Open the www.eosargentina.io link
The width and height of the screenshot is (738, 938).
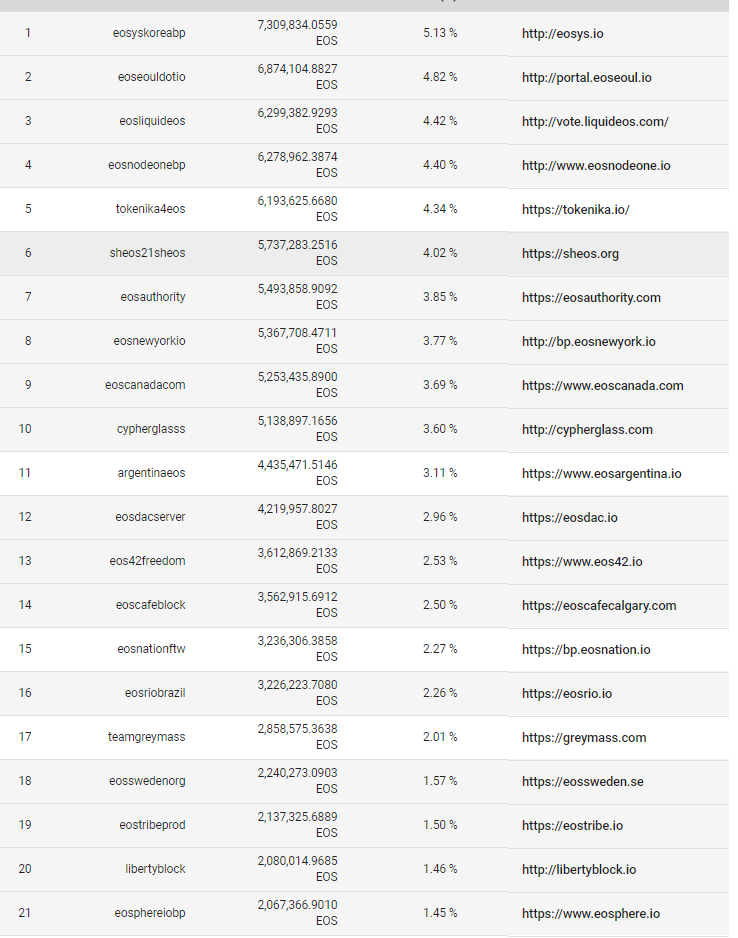point(601,474)
